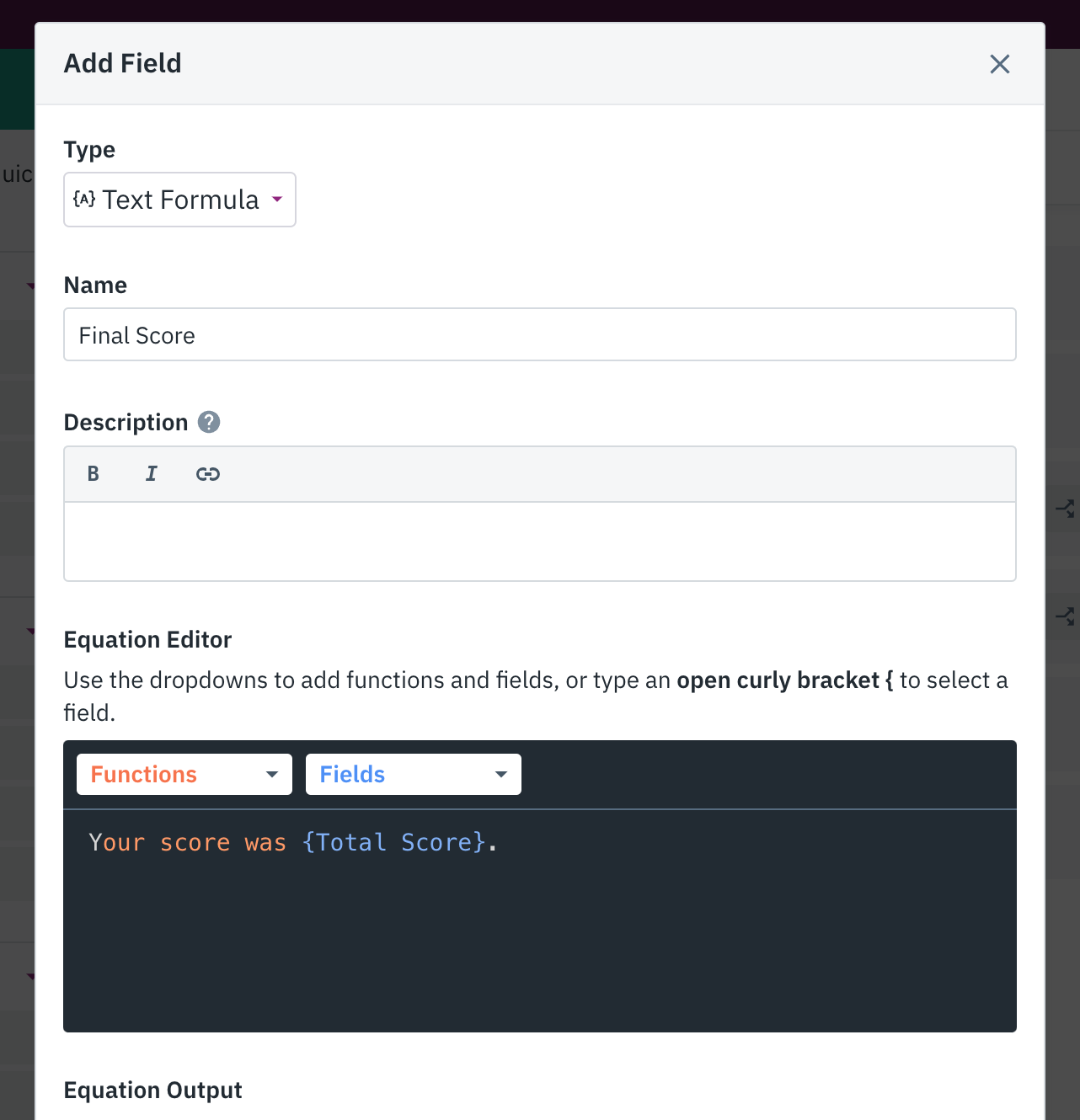Open the Functions dropdown in the equation editor
1080x1120 pixels.
click(184, 774)
